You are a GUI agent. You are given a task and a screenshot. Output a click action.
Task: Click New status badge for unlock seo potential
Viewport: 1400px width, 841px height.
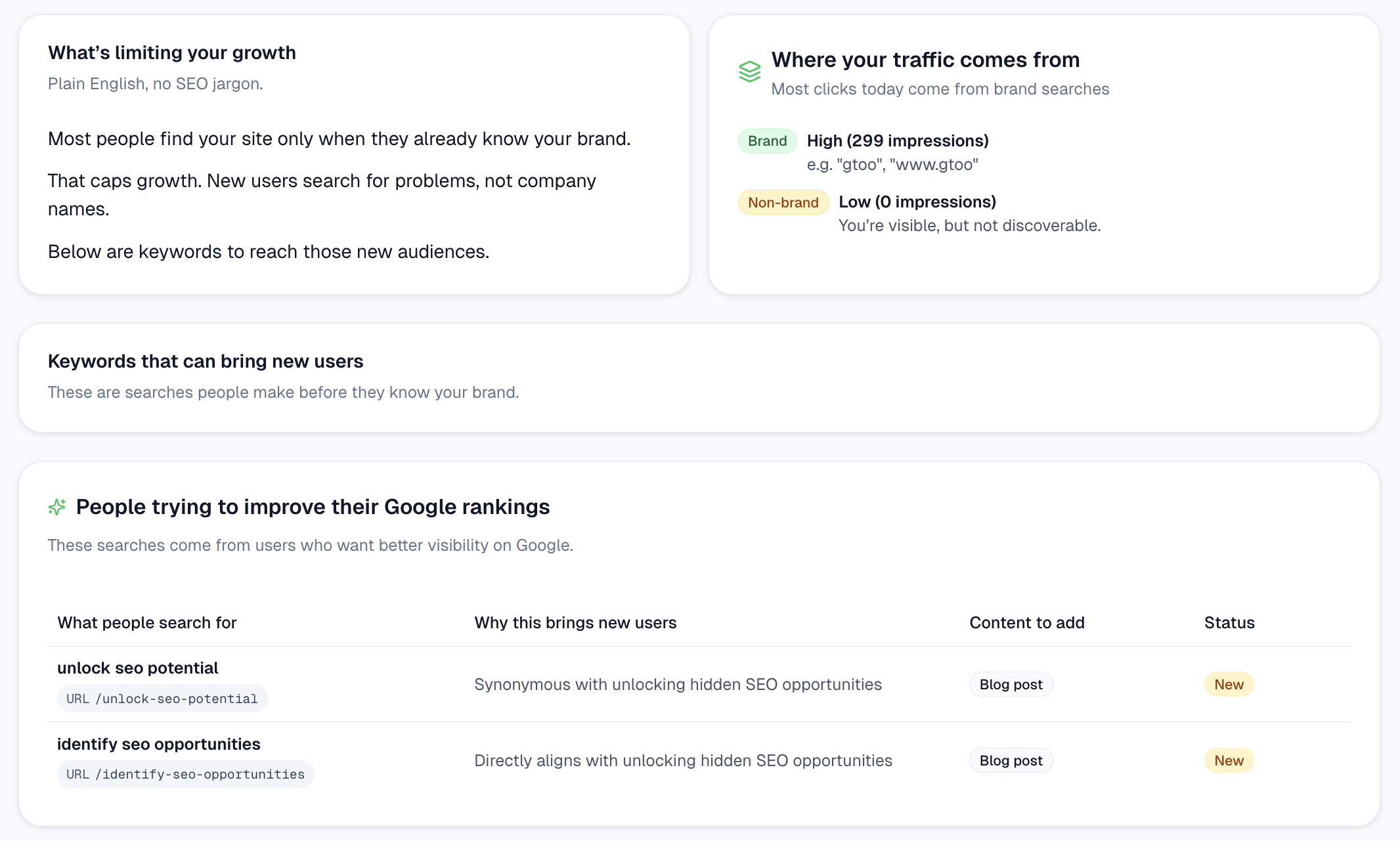click(1228, 685)
